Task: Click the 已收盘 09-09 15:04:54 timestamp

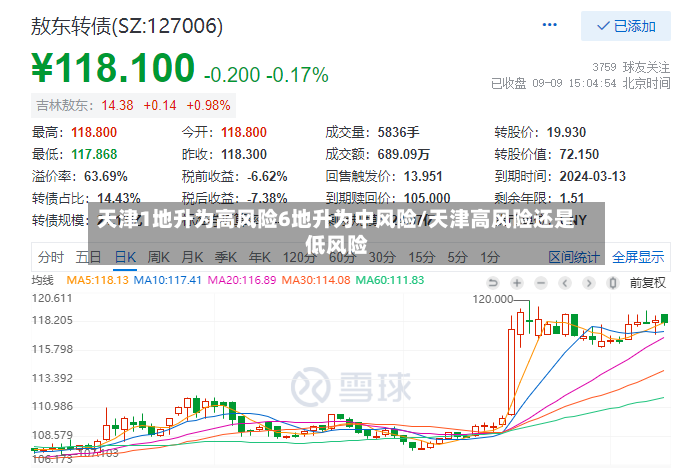Action: point(581,83)
